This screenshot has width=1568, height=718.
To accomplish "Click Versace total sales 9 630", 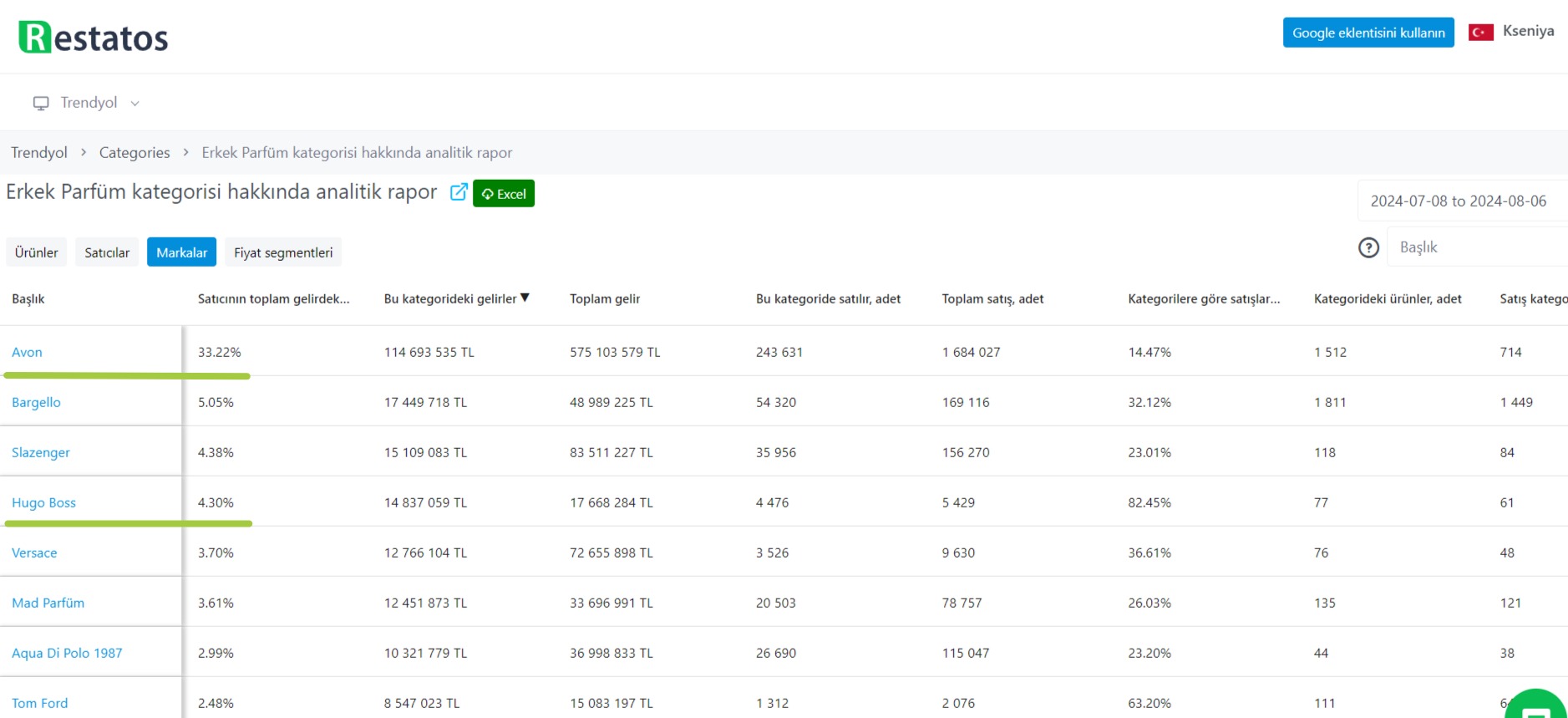I will tap(958, 553).
